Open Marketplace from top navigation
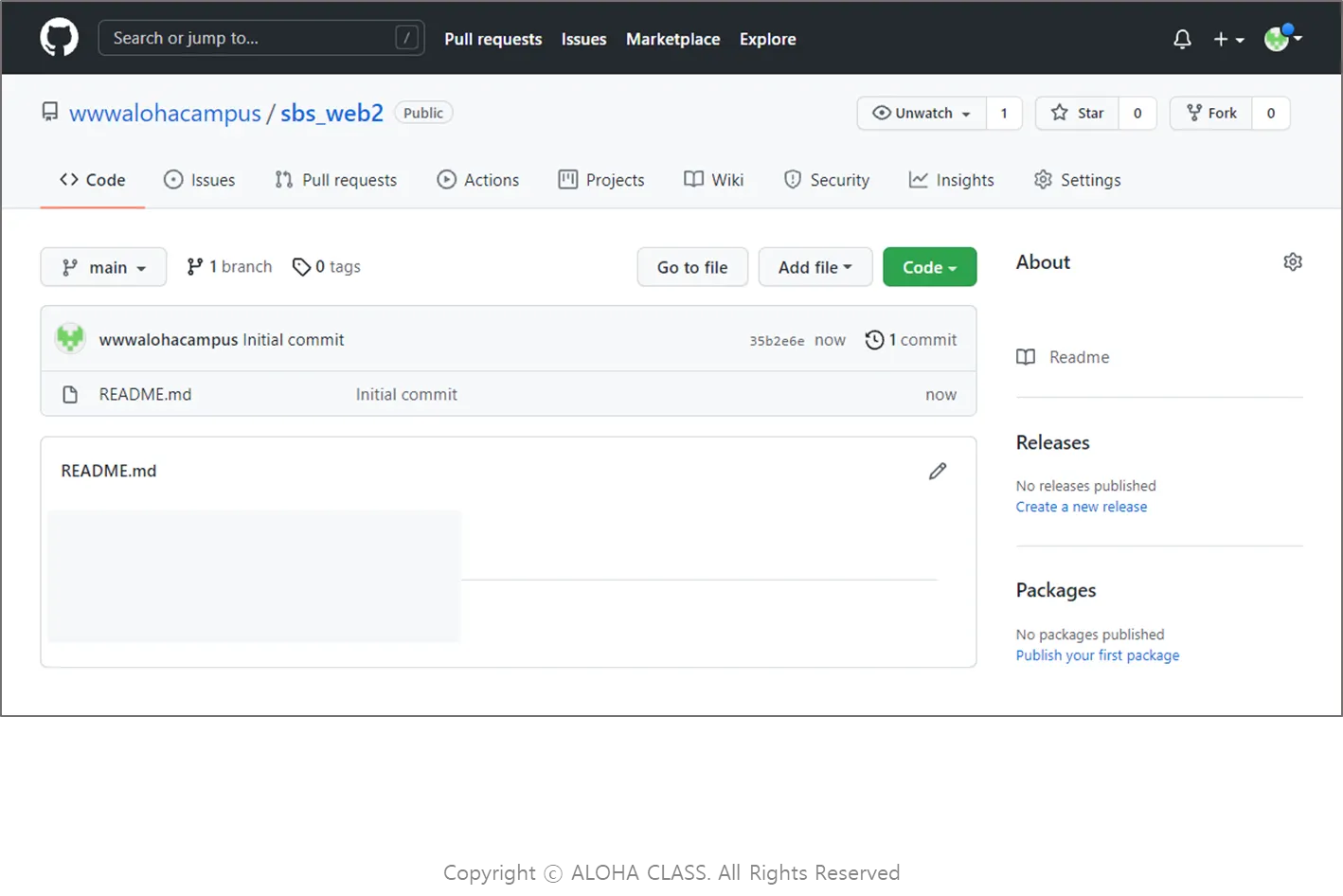The height and width of the screenshot is (896, 1343). pyautogui.click(x=673, y=39)
